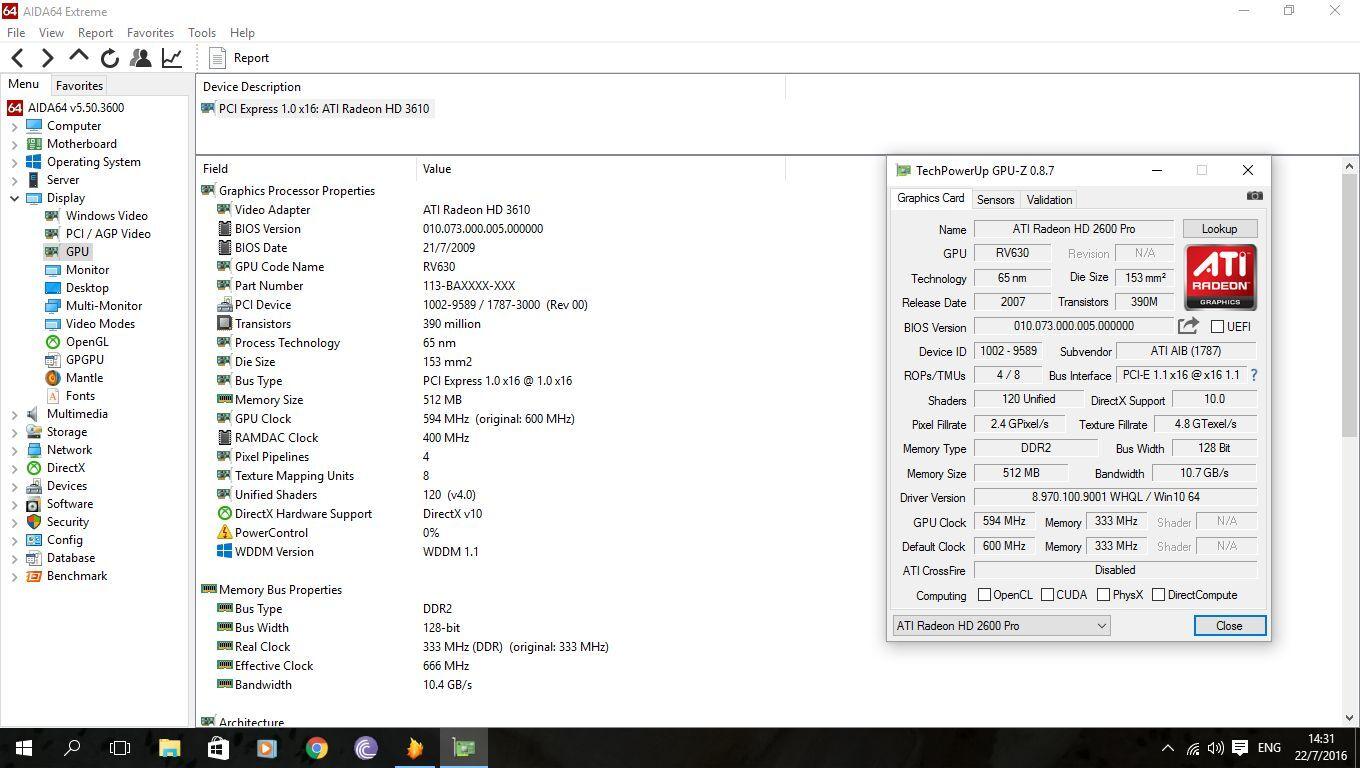Open the ATI Radeon HD 2600 Pro dropdown
The height and width of the screenshot is (768, 1360).
click(1000, 626)
